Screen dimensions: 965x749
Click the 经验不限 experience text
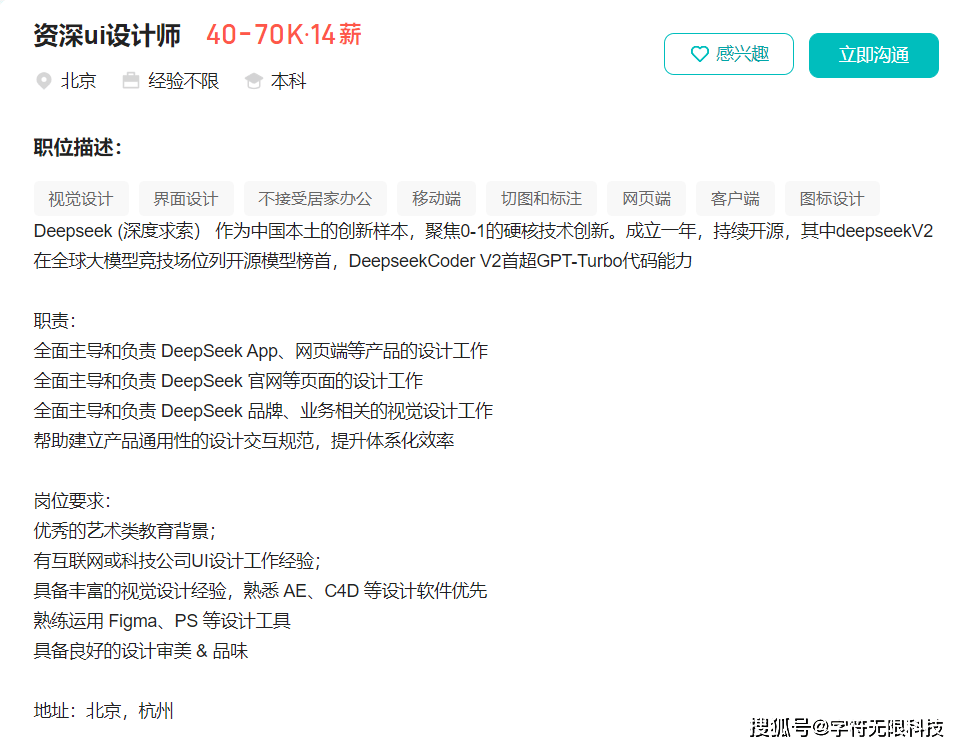click(183, 81)
